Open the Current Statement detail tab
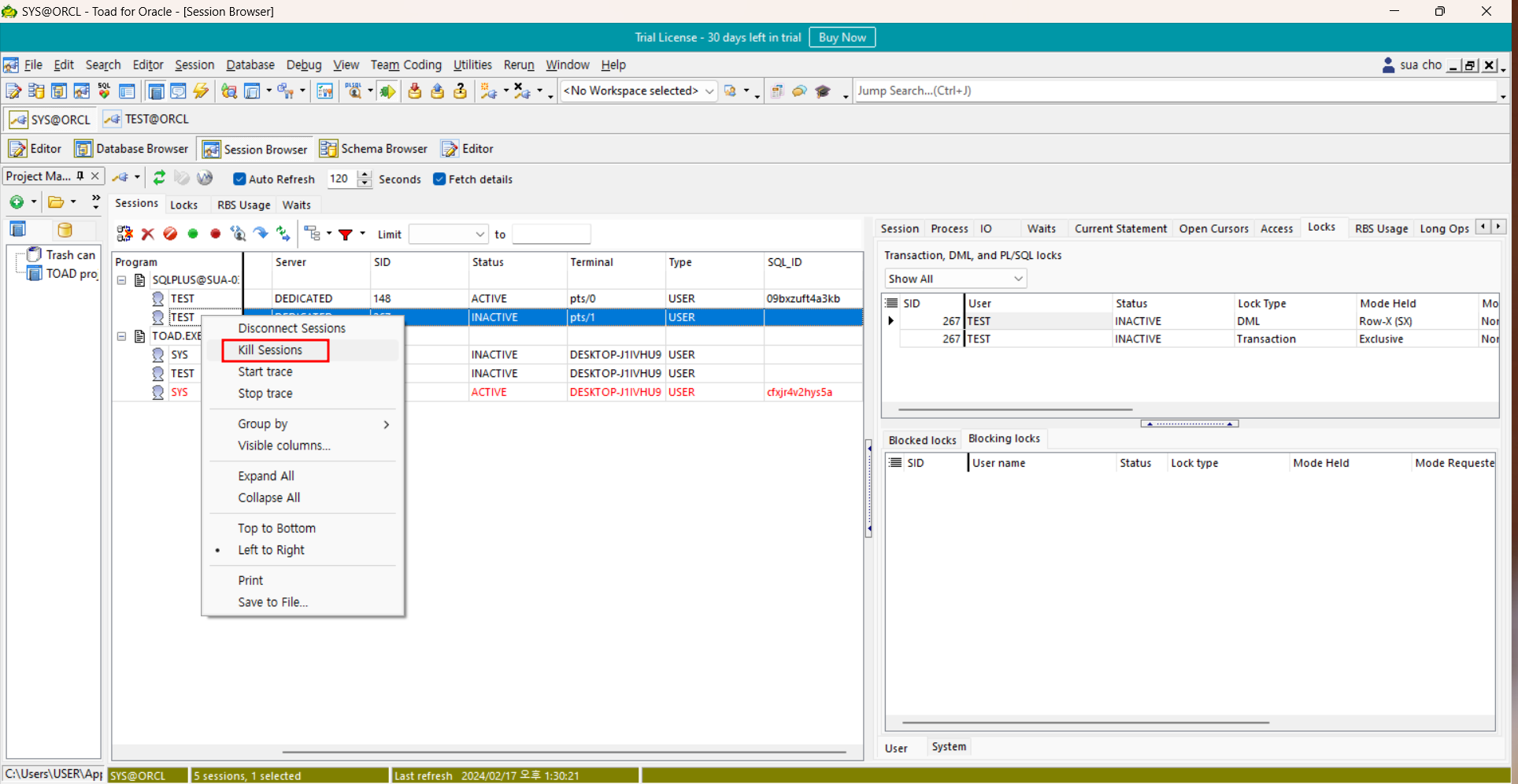The image size is (1518, 784). point(1120,228)
